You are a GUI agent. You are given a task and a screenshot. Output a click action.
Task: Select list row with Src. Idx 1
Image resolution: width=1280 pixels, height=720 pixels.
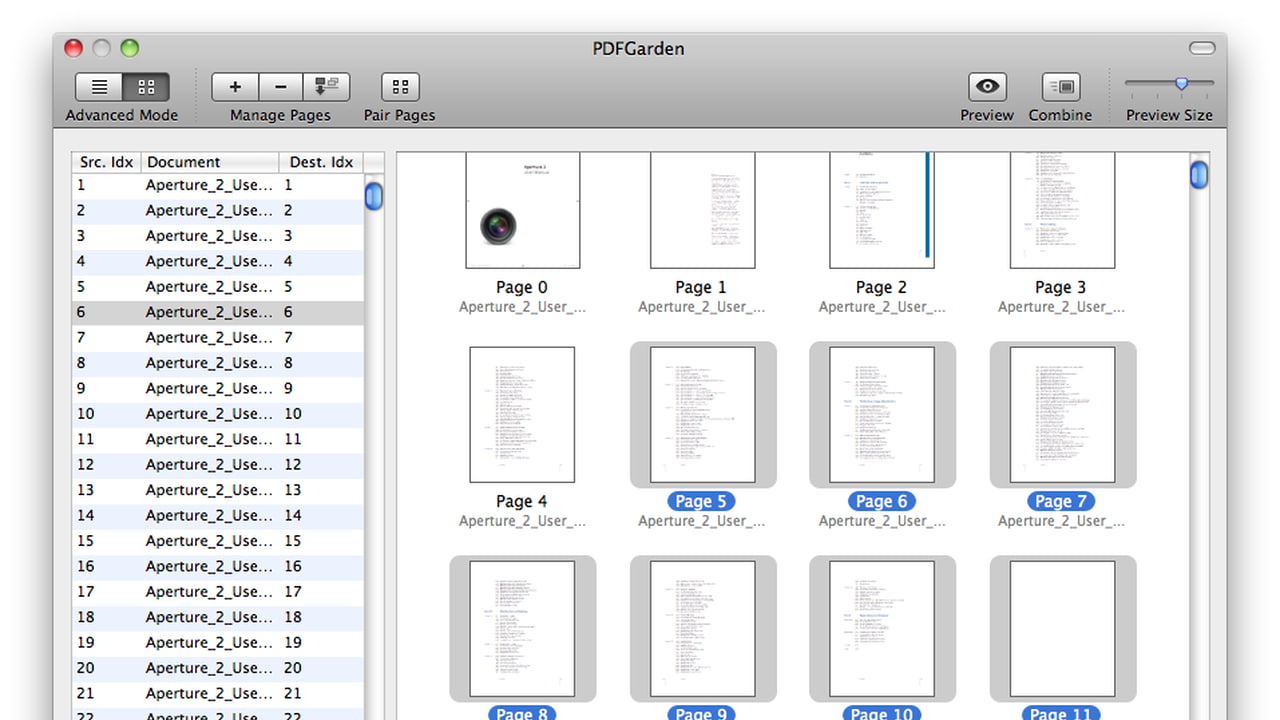tap(218, 185)
